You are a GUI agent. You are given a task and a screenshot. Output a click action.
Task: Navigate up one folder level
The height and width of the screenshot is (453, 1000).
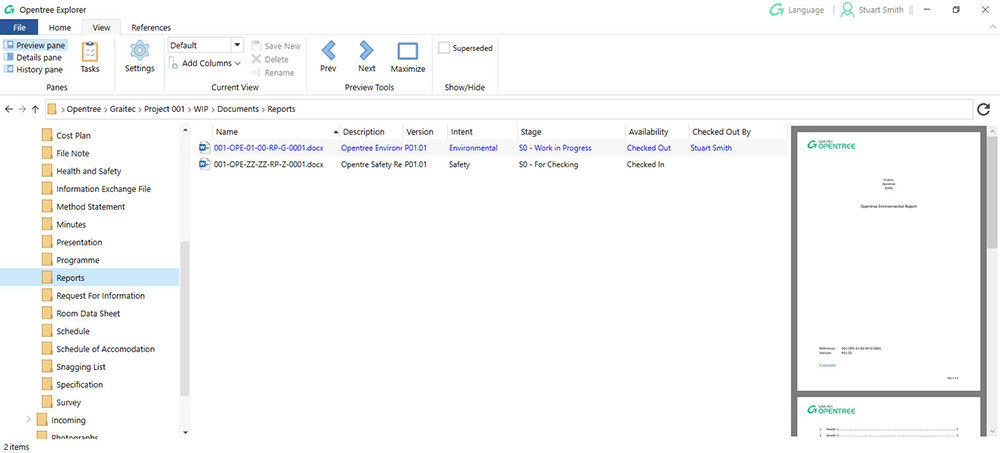[x=36, y=109]
